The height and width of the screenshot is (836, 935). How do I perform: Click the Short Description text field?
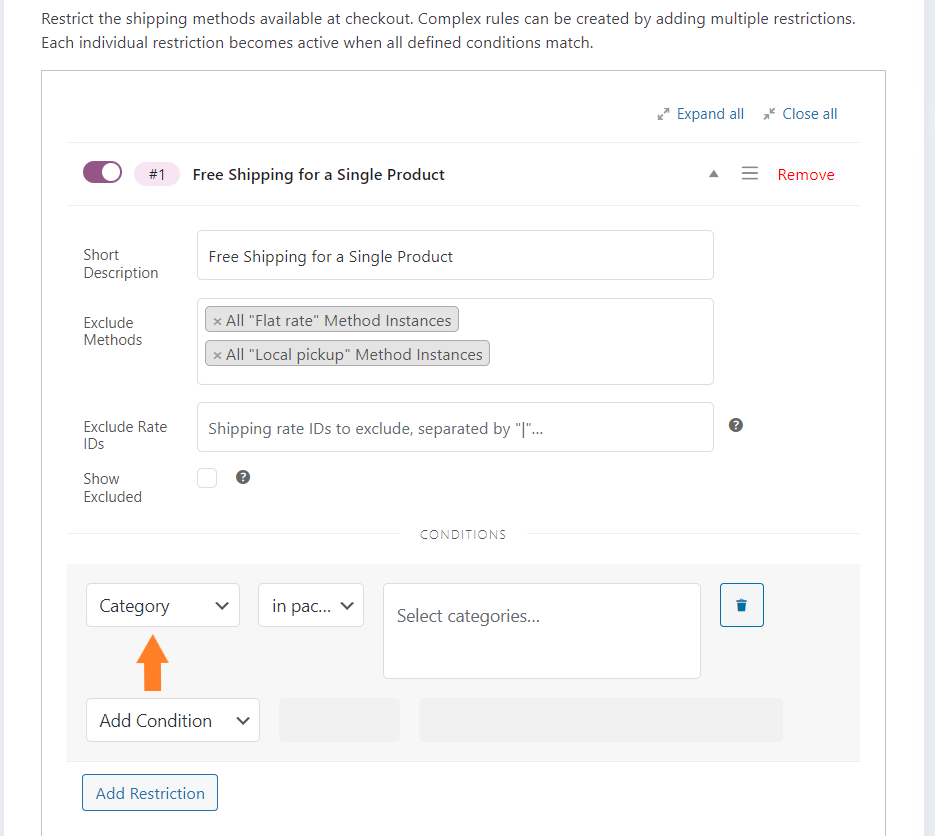[455, 255]
